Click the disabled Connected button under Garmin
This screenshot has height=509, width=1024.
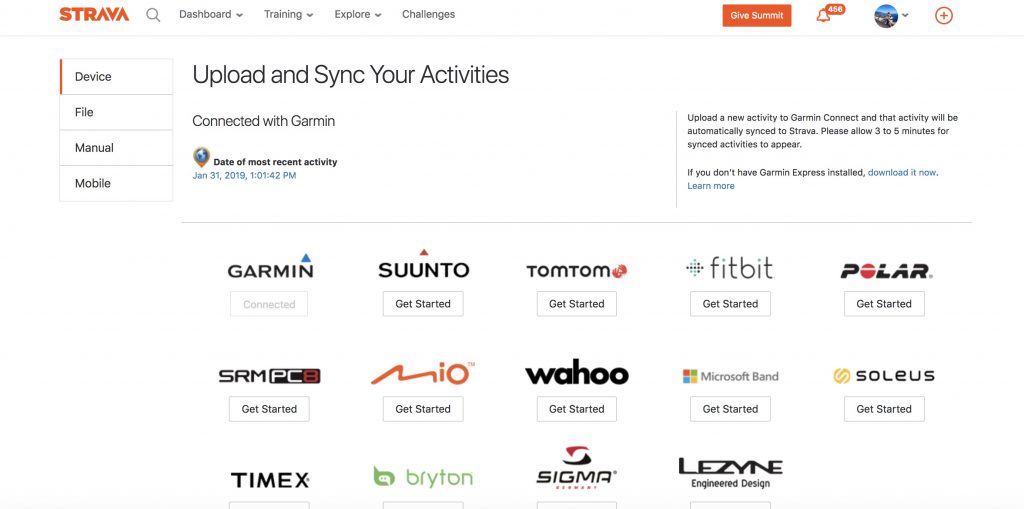click(x=269, y=304)
